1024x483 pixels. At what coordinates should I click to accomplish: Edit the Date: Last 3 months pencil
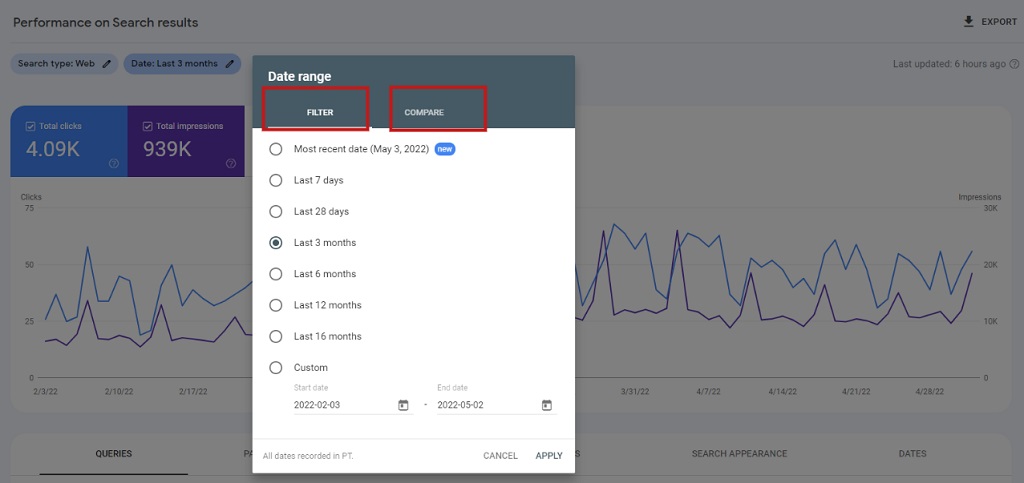click(x=229, y=64)
